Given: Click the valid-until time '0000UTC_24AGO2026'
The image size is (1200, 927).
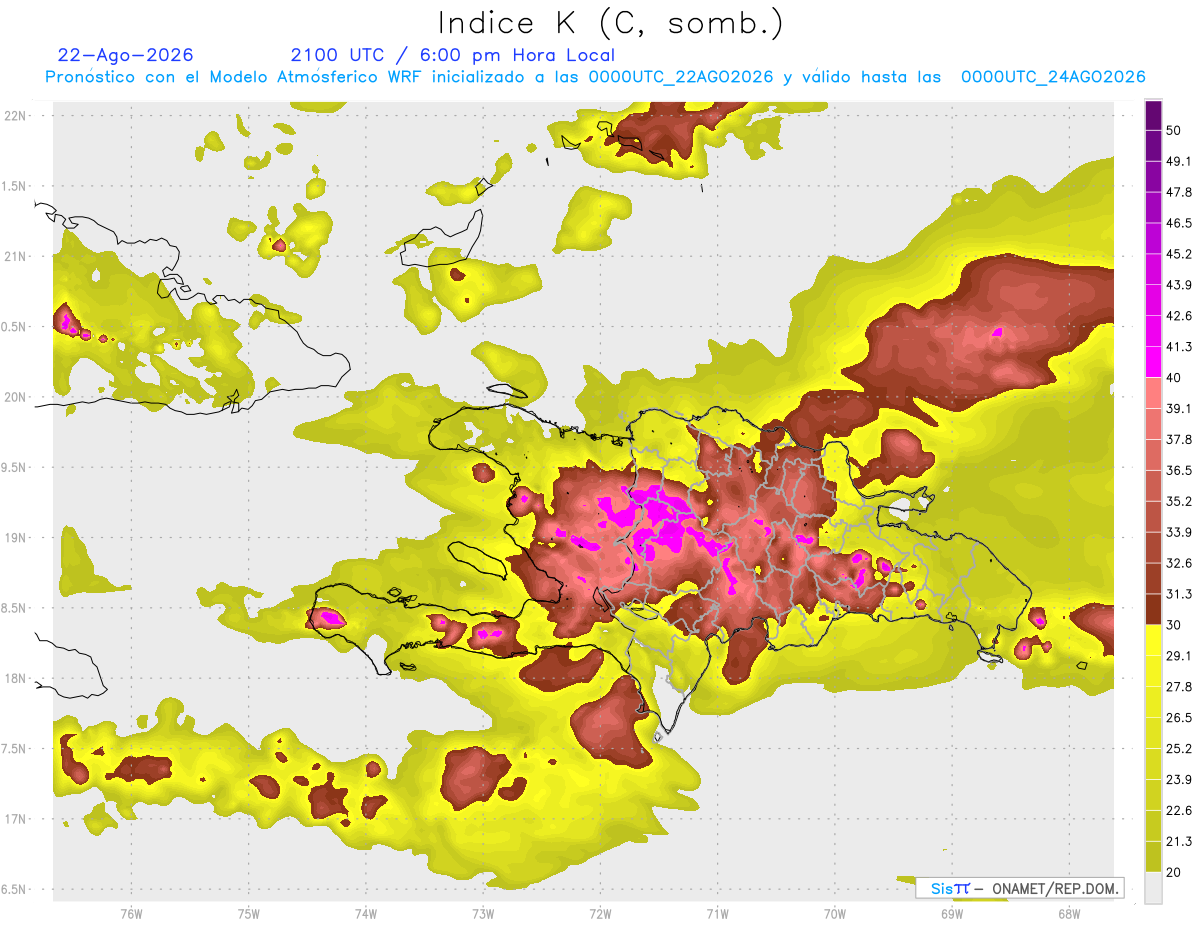Looking at the screenshot, I should tap(1053, 77).
